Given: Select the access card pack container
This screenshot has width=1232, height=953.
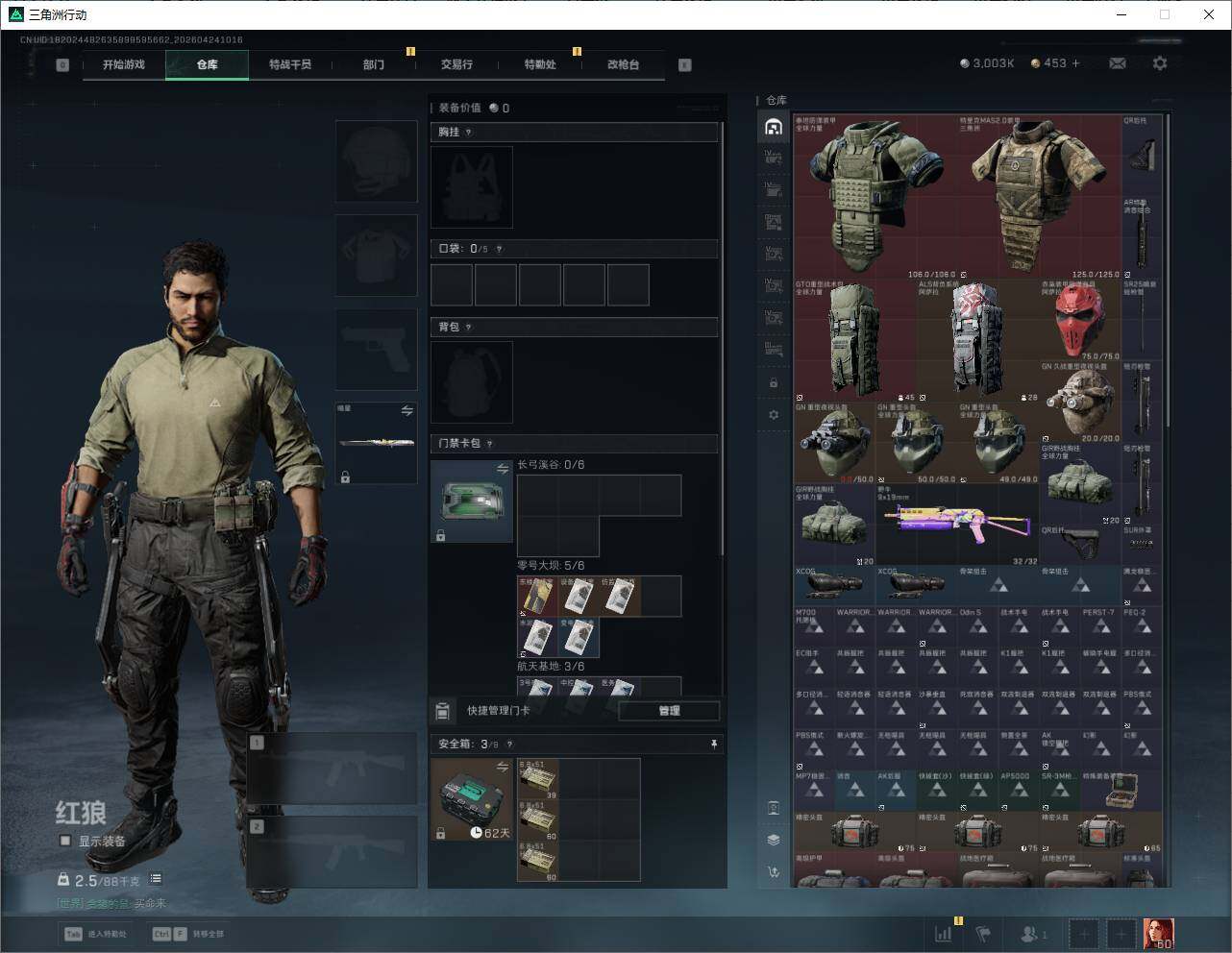Looking at the screenshot, I should pyautogui.click(x=472, y=501).
